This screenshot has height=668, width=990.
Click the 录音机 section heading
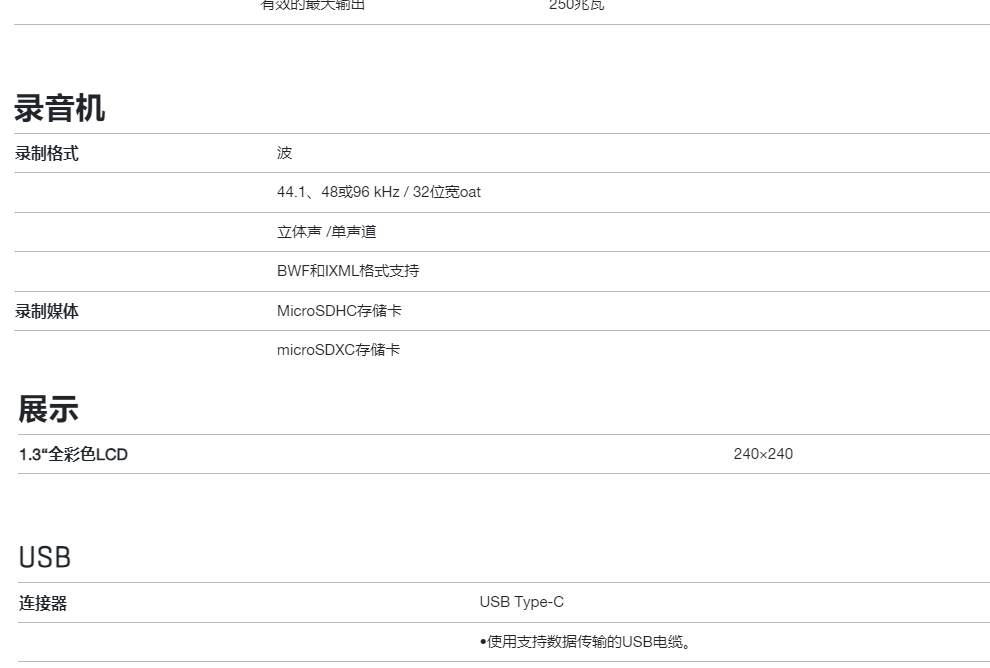tap(59, 108)
